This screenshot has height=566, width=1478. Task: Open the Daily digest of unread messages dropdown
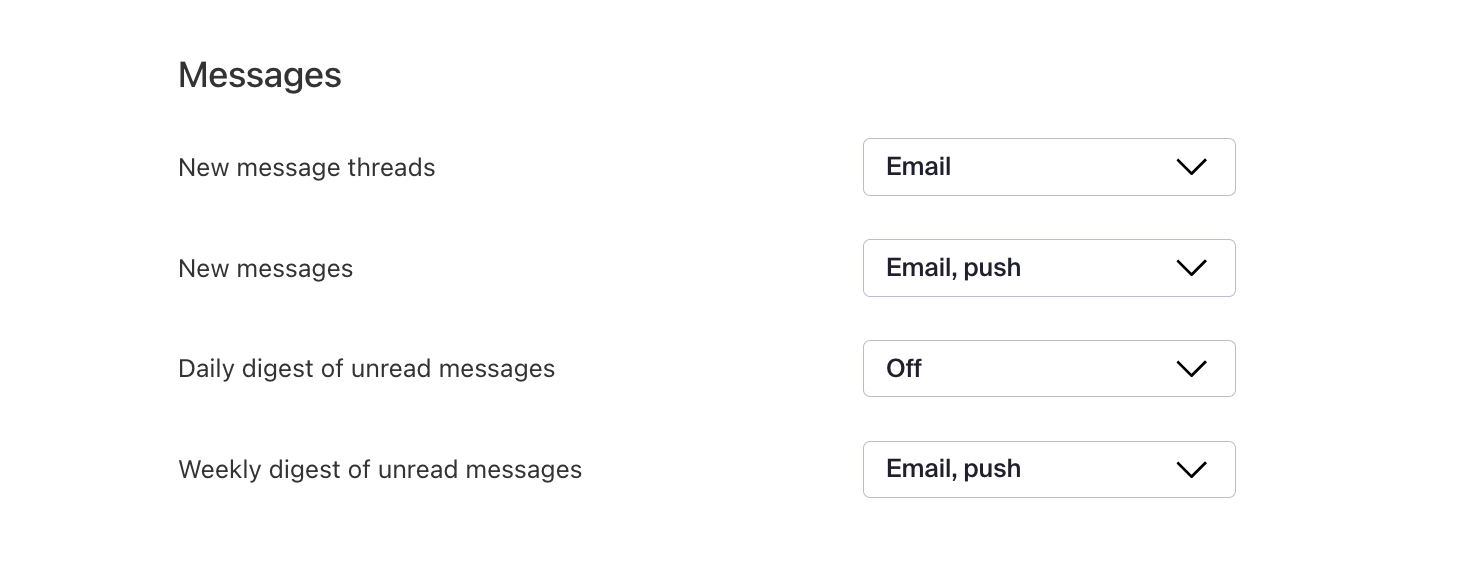(1048, 369)
